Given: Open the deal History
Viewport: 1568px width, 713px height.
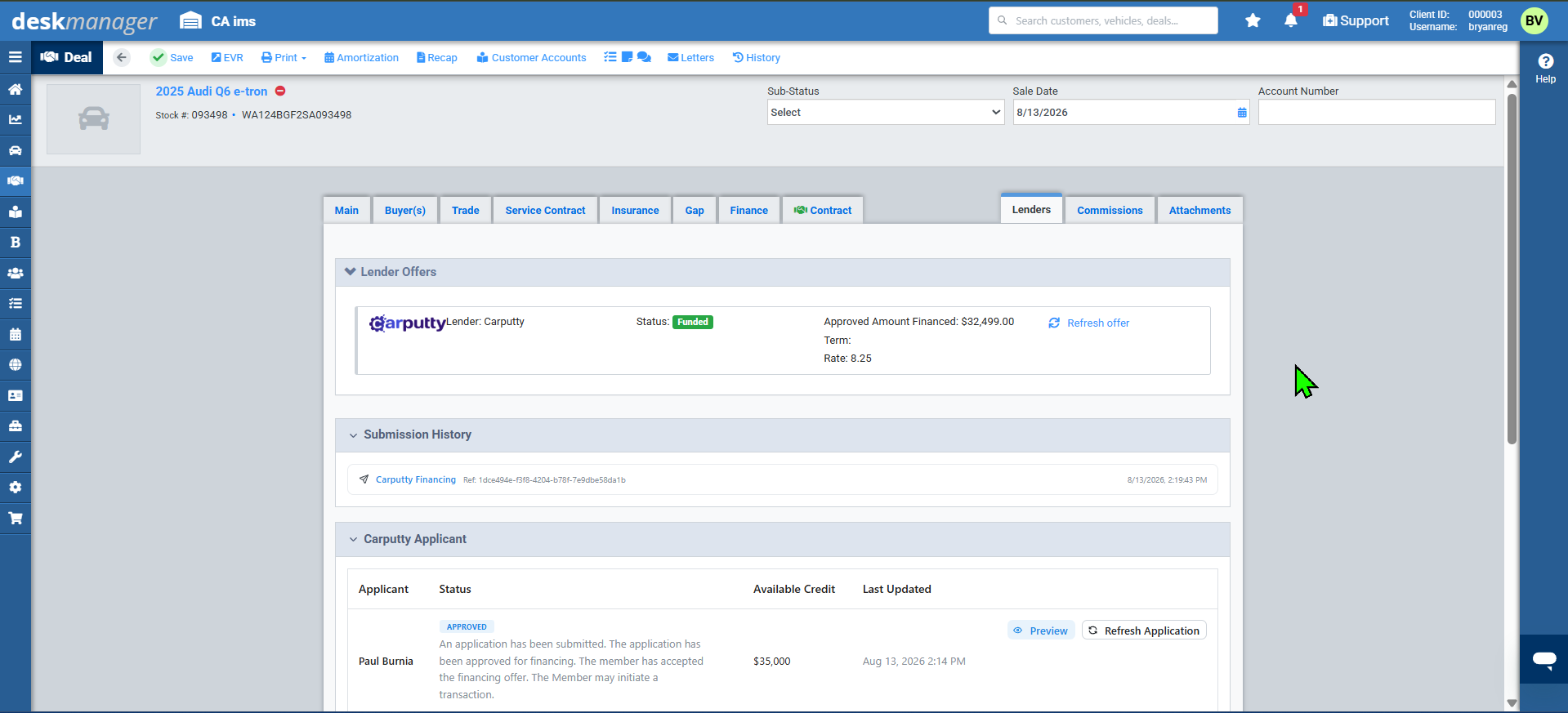Looking at the screenshot, I should pos(756,57).
